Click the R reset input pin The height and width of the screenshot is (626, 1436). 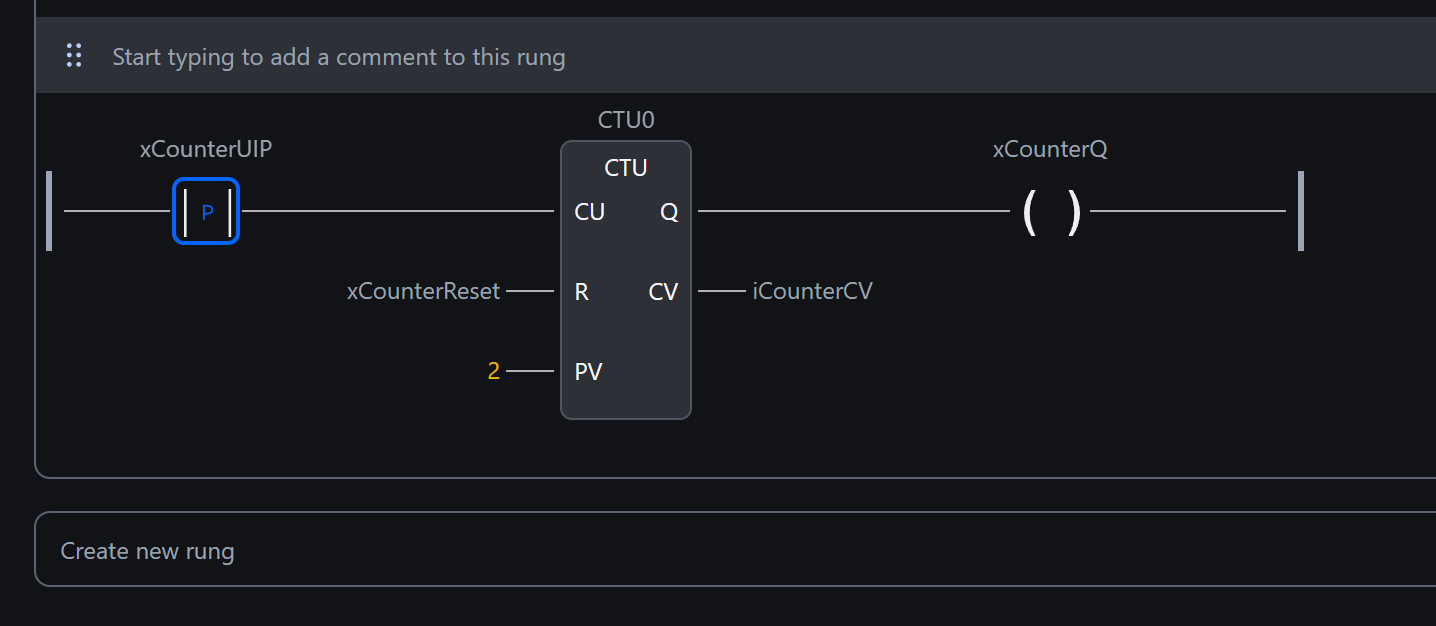[x=581, y=292]
